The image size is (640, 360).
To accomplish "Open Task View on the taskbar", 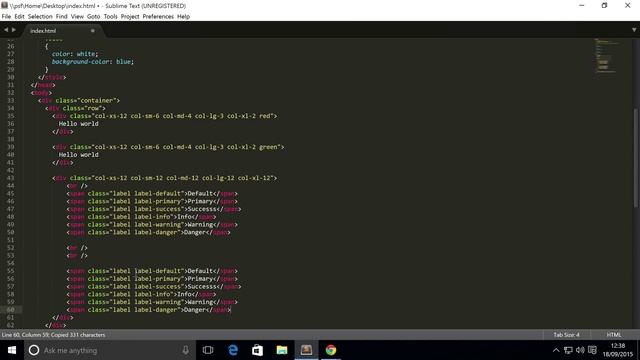I will pyautogui.click(x=208, y=350).
